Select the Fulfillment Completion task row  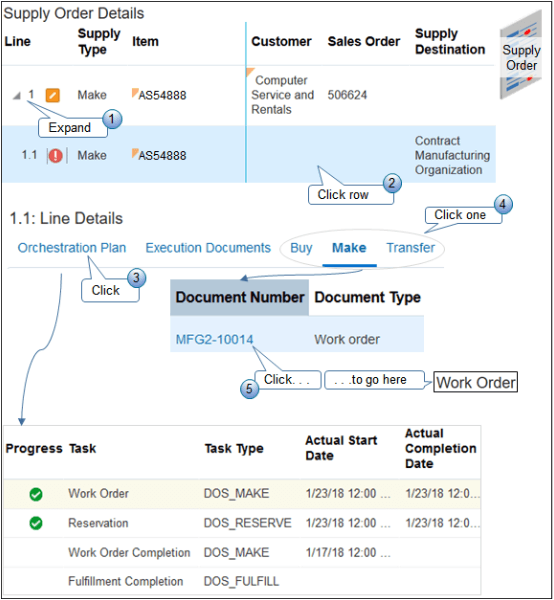pyautogui.click(x=242, y=582)
